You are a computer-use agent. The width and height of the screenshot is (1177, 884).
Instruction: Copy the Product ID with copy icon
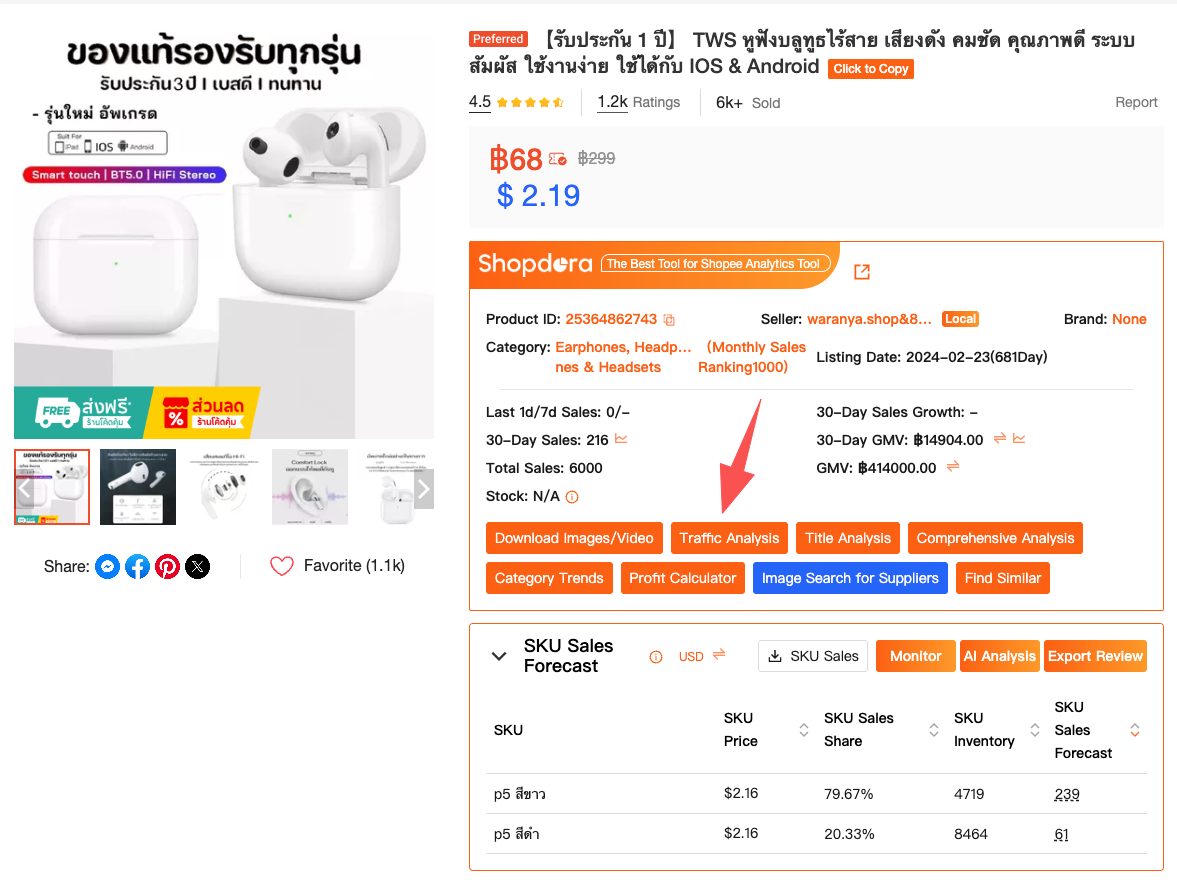pos(670,320)
